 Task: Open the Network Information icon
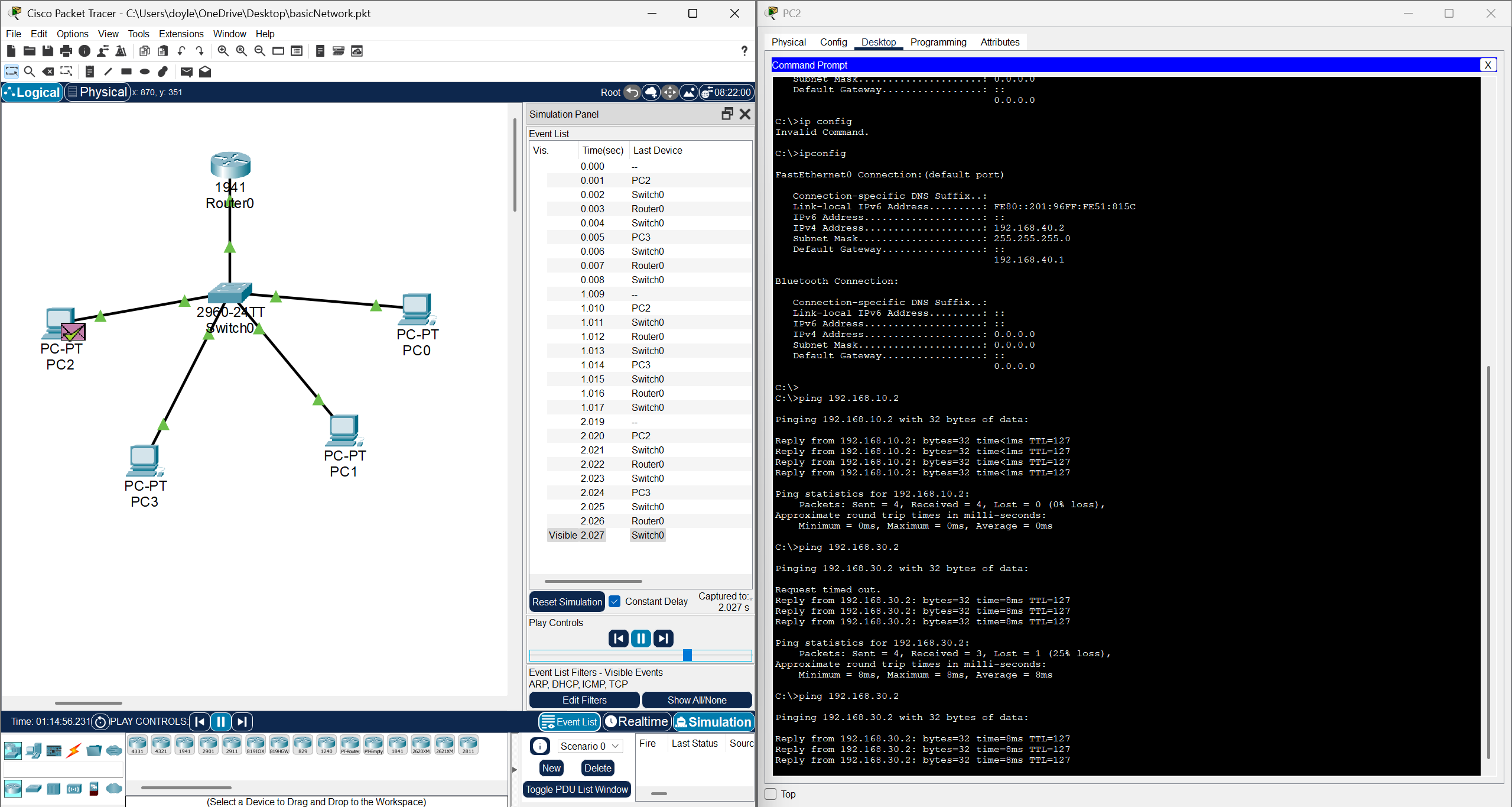point(84,51)
